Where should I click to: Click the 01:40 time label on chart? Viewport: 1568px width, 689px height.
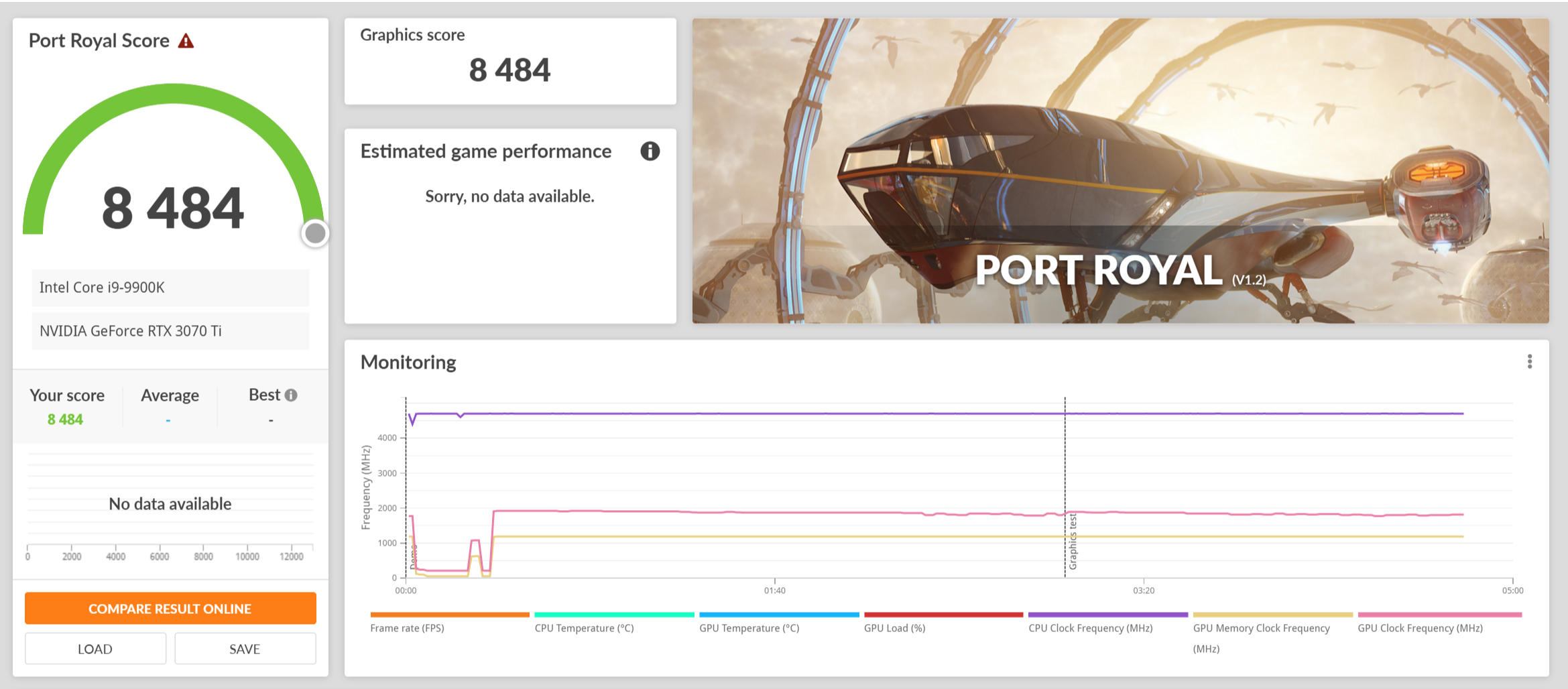(775, 590)
